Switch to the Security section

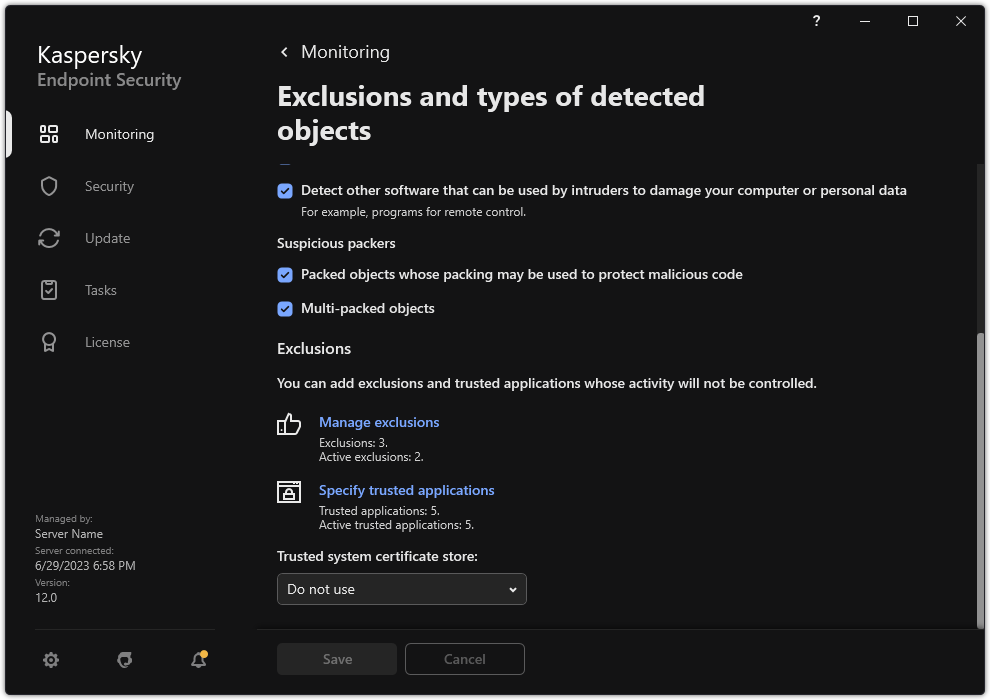pos(108,186)
